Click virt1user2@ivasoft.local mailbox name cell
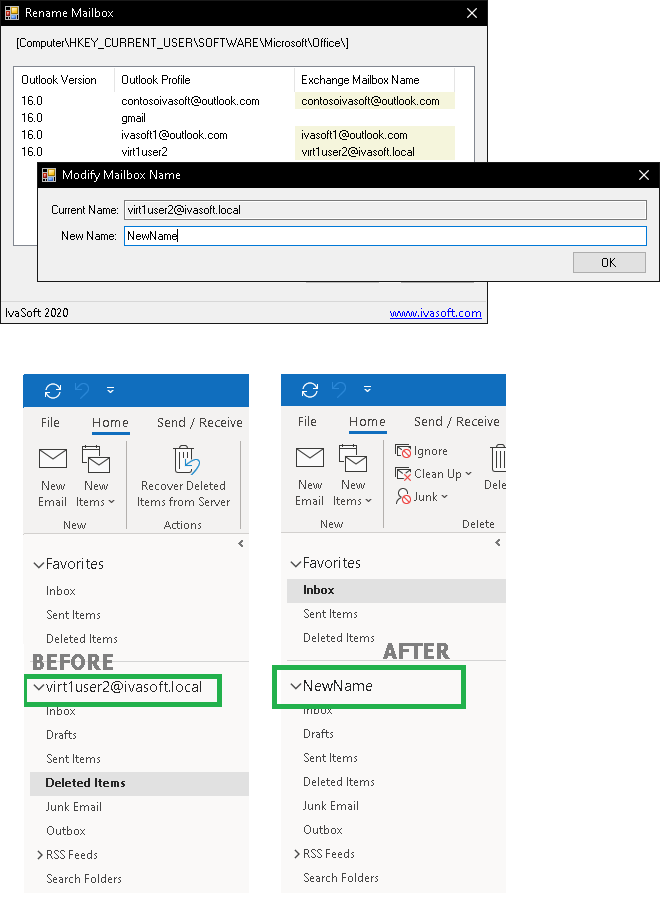This screenshot has width=662, height=912. pyautogui.click(x=375, y=152)
